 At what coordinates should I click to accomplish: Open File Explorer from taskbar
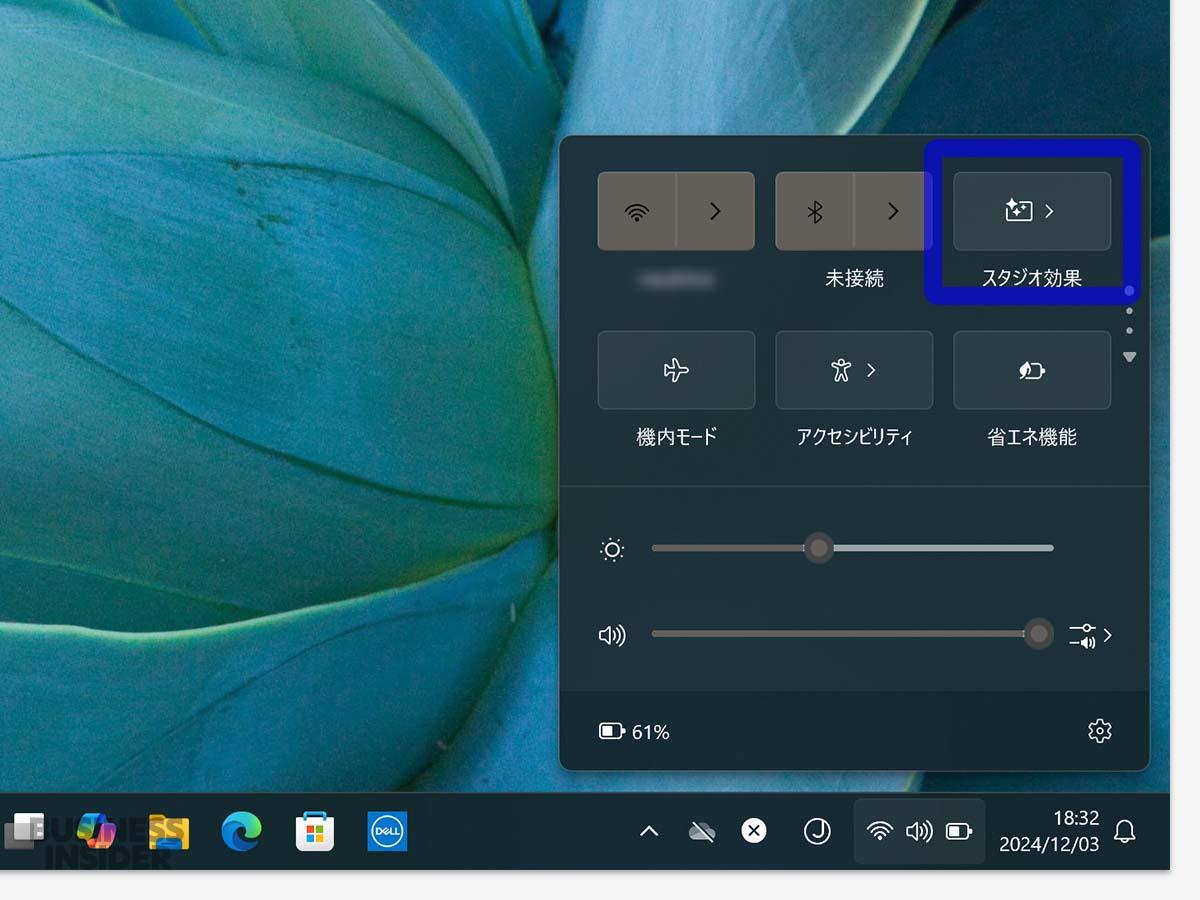pyautogui.click(x=169, y=831)
